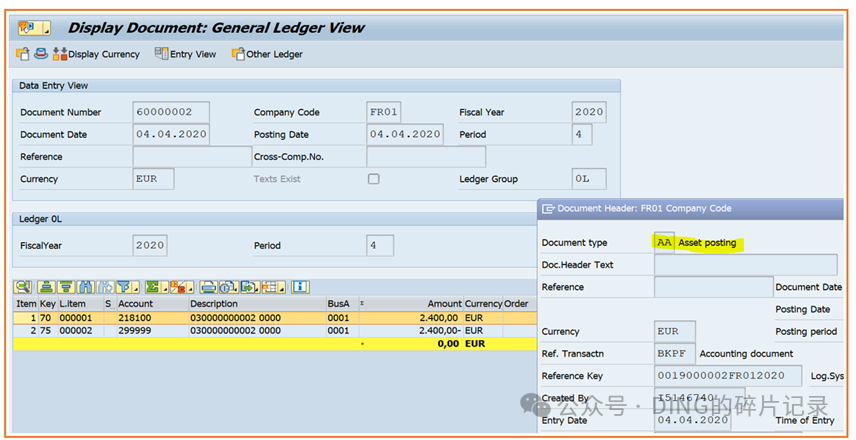Click the Choose Layout grid icon

[x=274, y=287]
